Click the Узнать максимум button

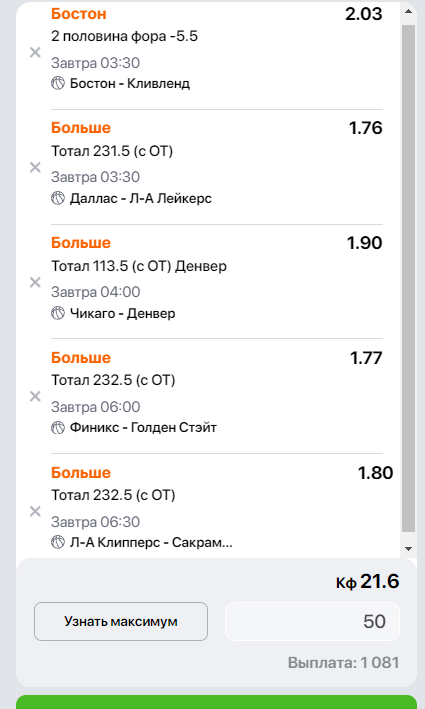(121, 621)
